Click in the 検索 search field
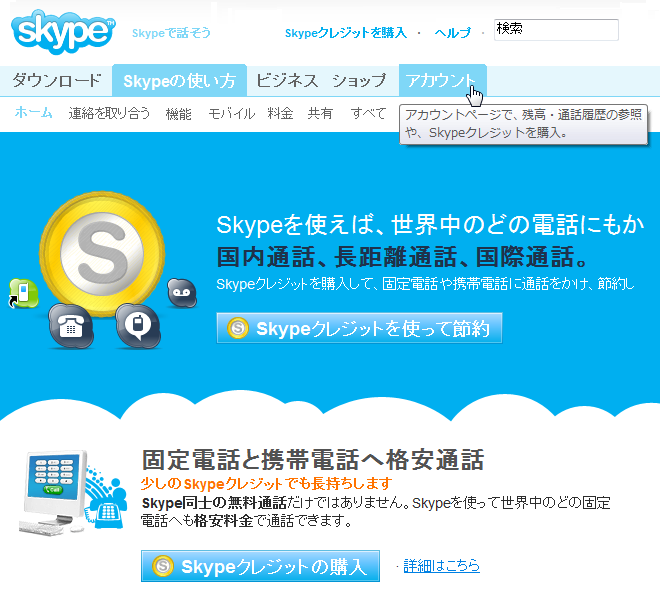The width and height of the screenshot is (660, 600). tap(555, 30)
